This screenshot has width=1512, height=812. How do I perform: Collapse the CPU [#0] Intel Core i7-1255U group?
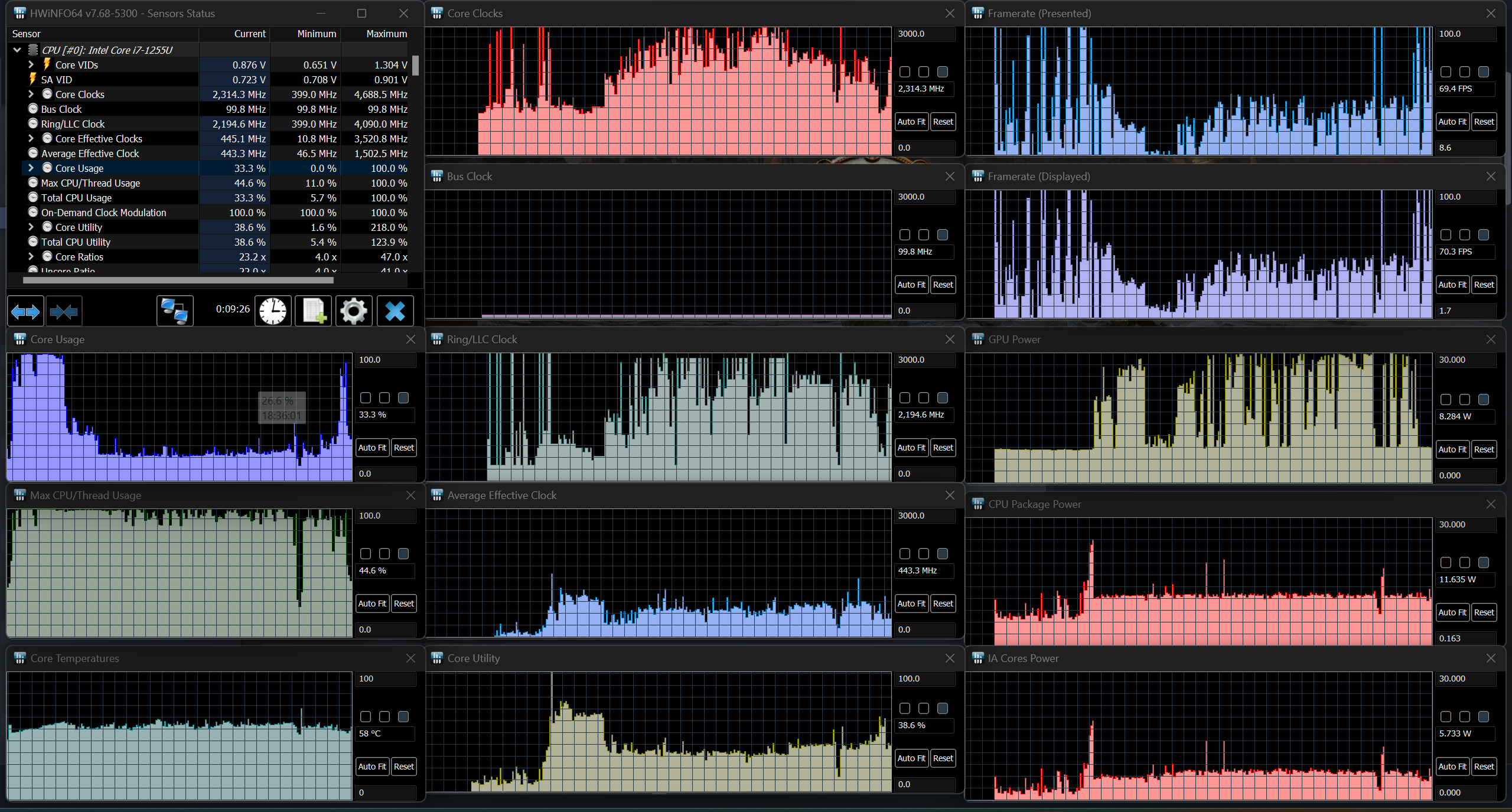tap(17, 50)
